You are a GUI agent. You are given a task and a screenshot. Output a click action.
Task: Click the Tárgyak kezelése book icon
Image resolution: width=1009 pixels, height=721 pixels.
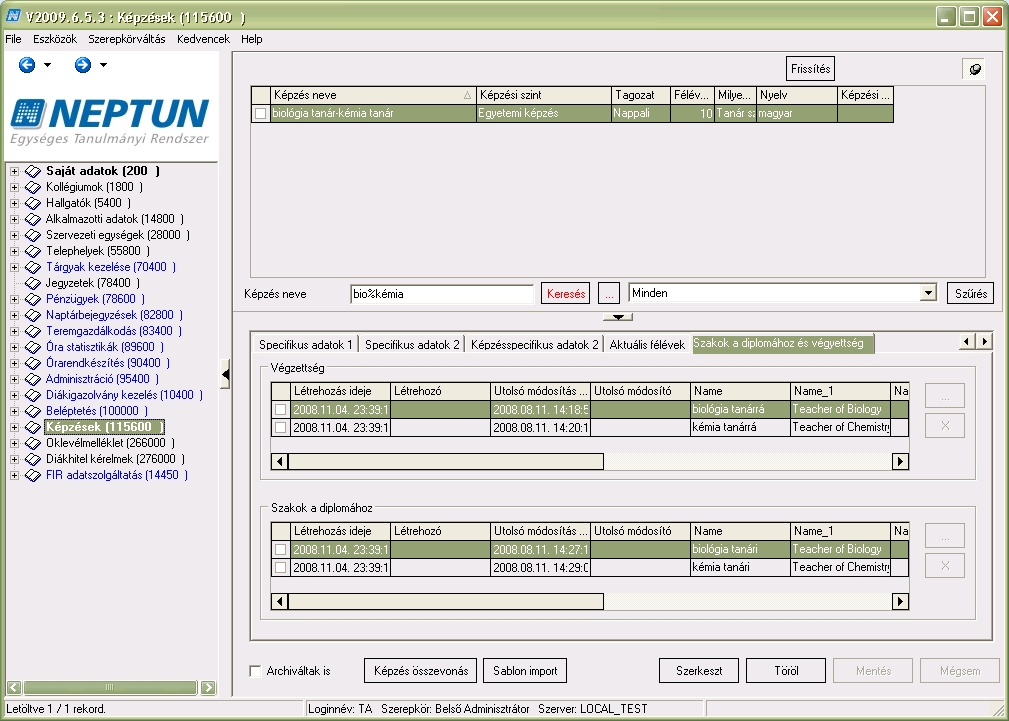33,267
